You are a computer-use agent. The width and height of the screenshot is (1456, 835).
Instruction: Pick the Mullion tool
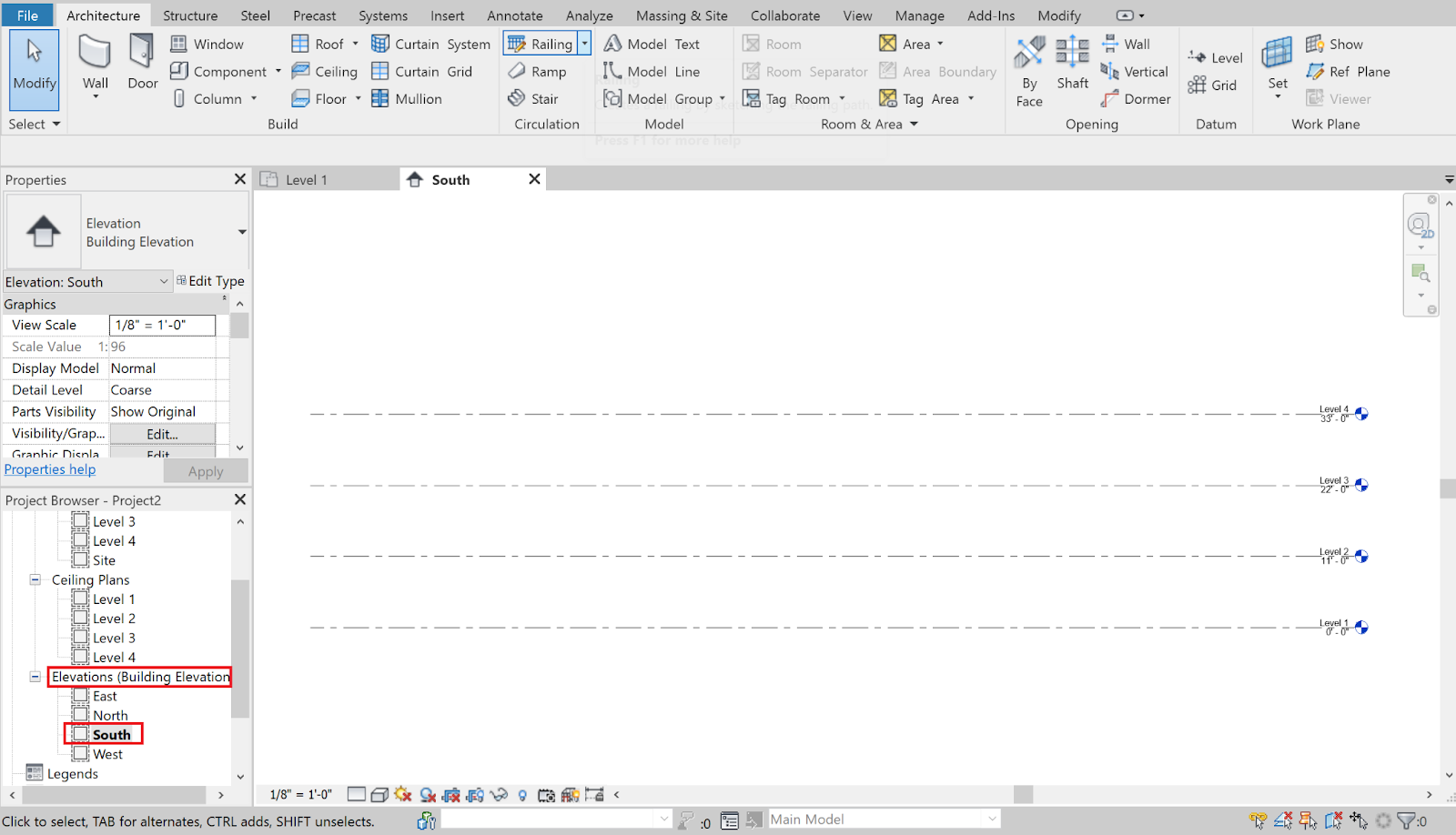click(406, 98)
